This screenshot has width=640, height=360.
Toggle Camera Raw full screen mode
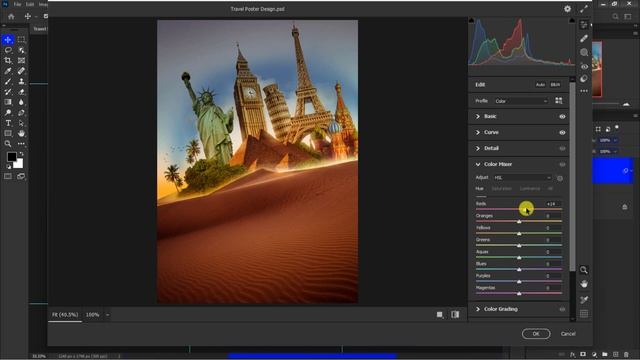[x=584, y=9]
